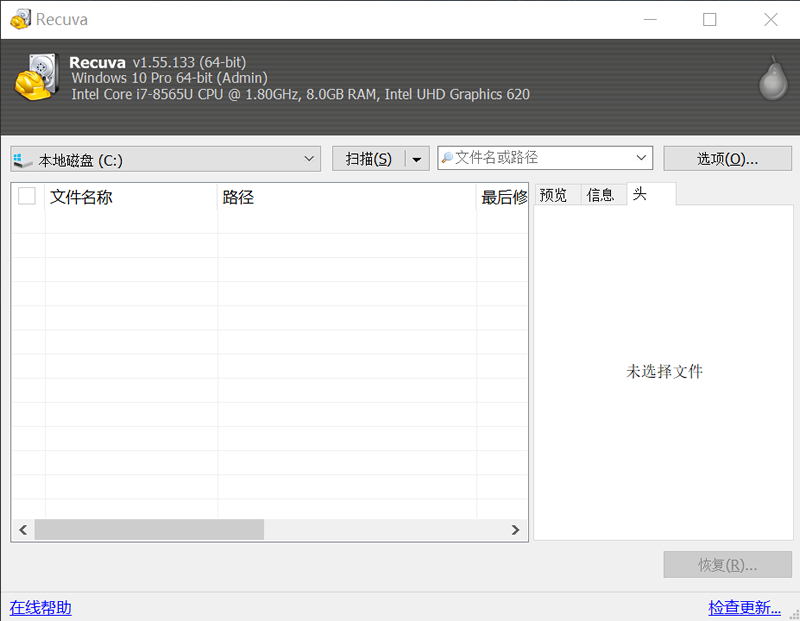Close the Recuva window
The image size is (800, 621).
coord(770,19)
